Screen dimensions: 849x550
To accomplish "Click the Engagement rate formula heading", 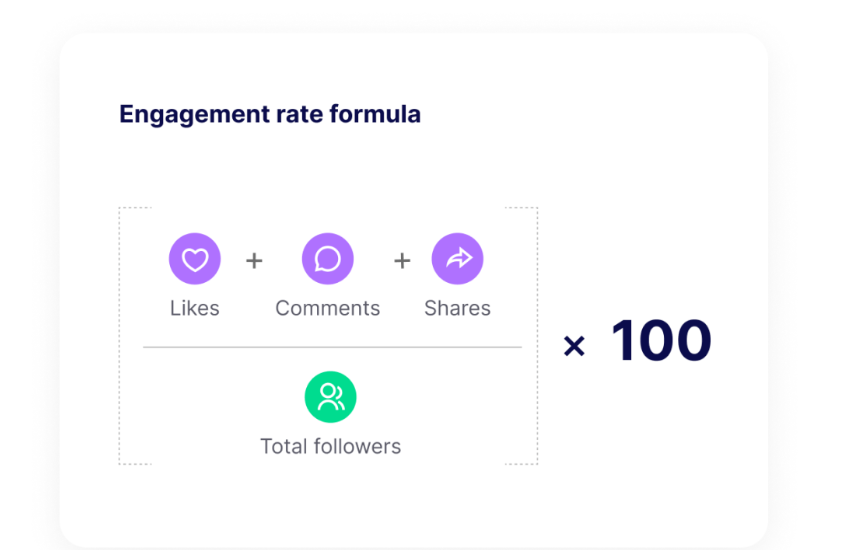I will click(x=270, y=114).
